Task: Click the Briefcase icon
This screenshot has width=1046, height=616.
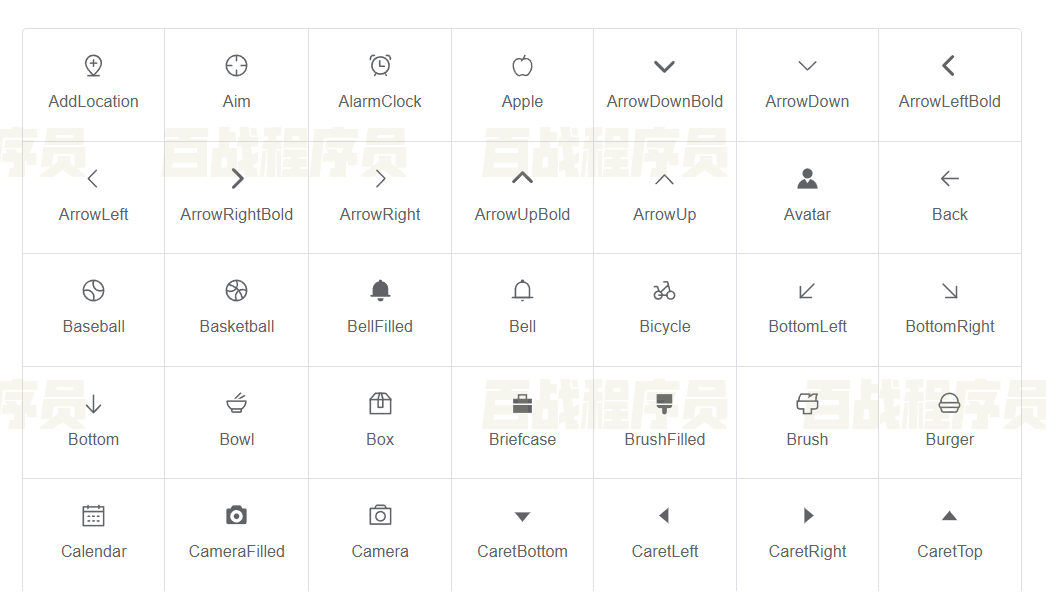Action: [x=522, y=404]
